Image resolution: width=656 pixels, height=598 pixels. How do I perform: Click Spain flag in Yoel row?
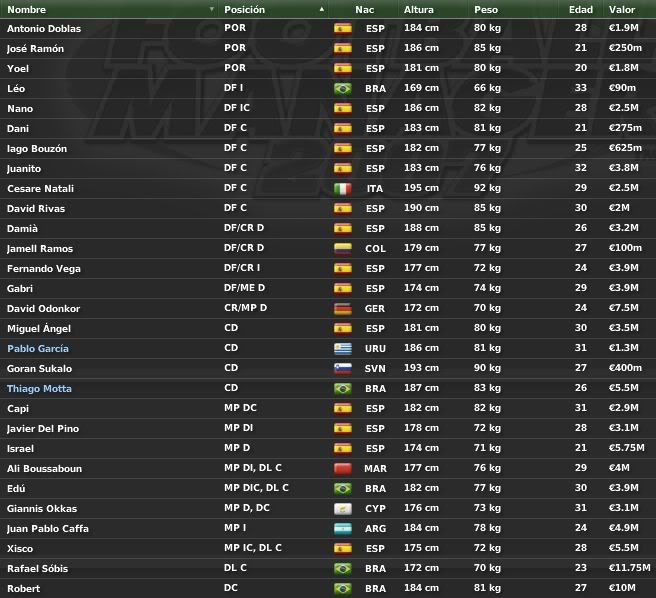click(343, 68)
